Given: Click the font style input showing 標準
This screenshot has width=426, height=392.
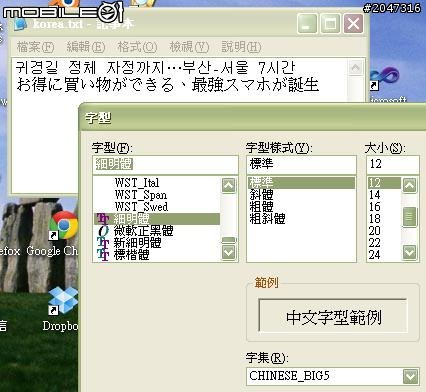Looking at the screenshot, I should [x=301, y=164].
